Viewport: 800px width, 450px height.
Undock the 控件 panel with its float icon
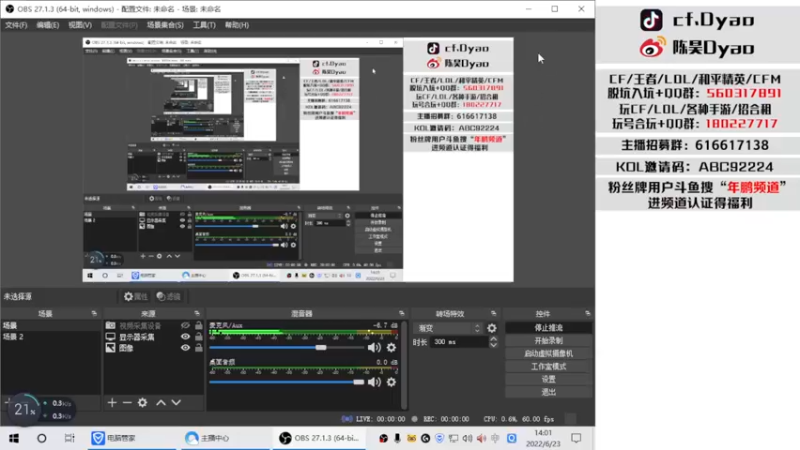pos(588,313)
